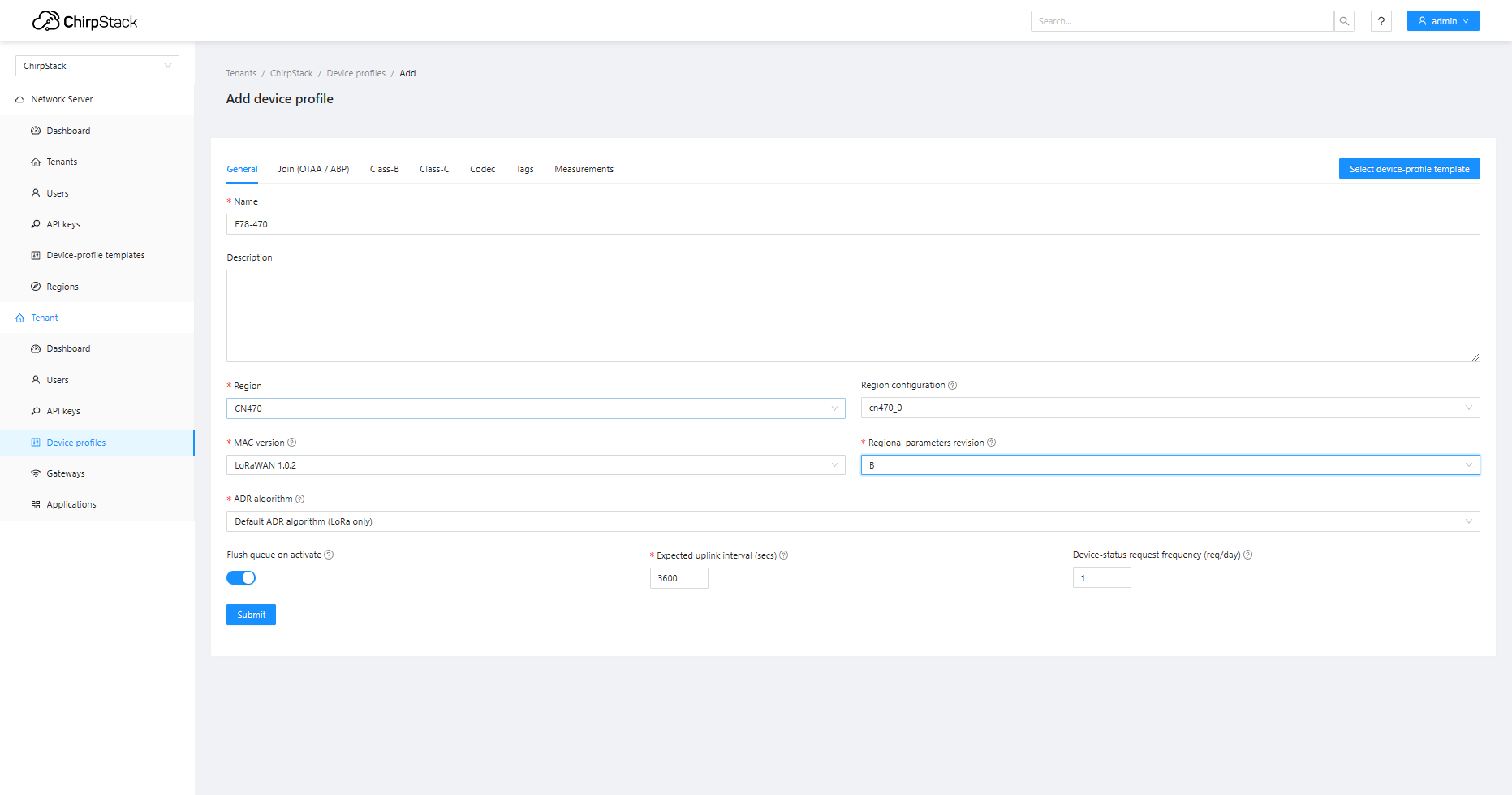Click help icon beside Region configuration
Screen dimensions: 1512x795
pyautogui.click(x=953, y=386)
